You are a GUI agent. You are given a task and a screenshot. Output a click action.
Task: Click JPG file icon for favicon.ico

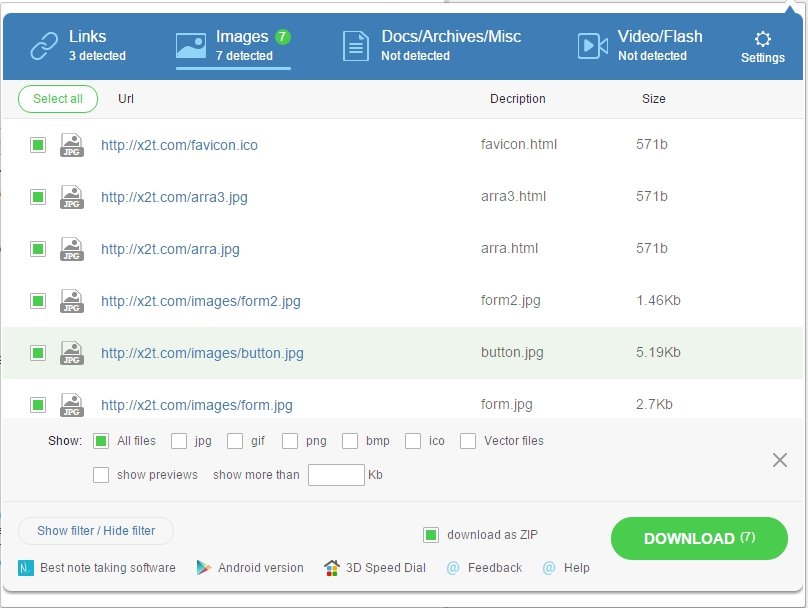pos(72,145)
